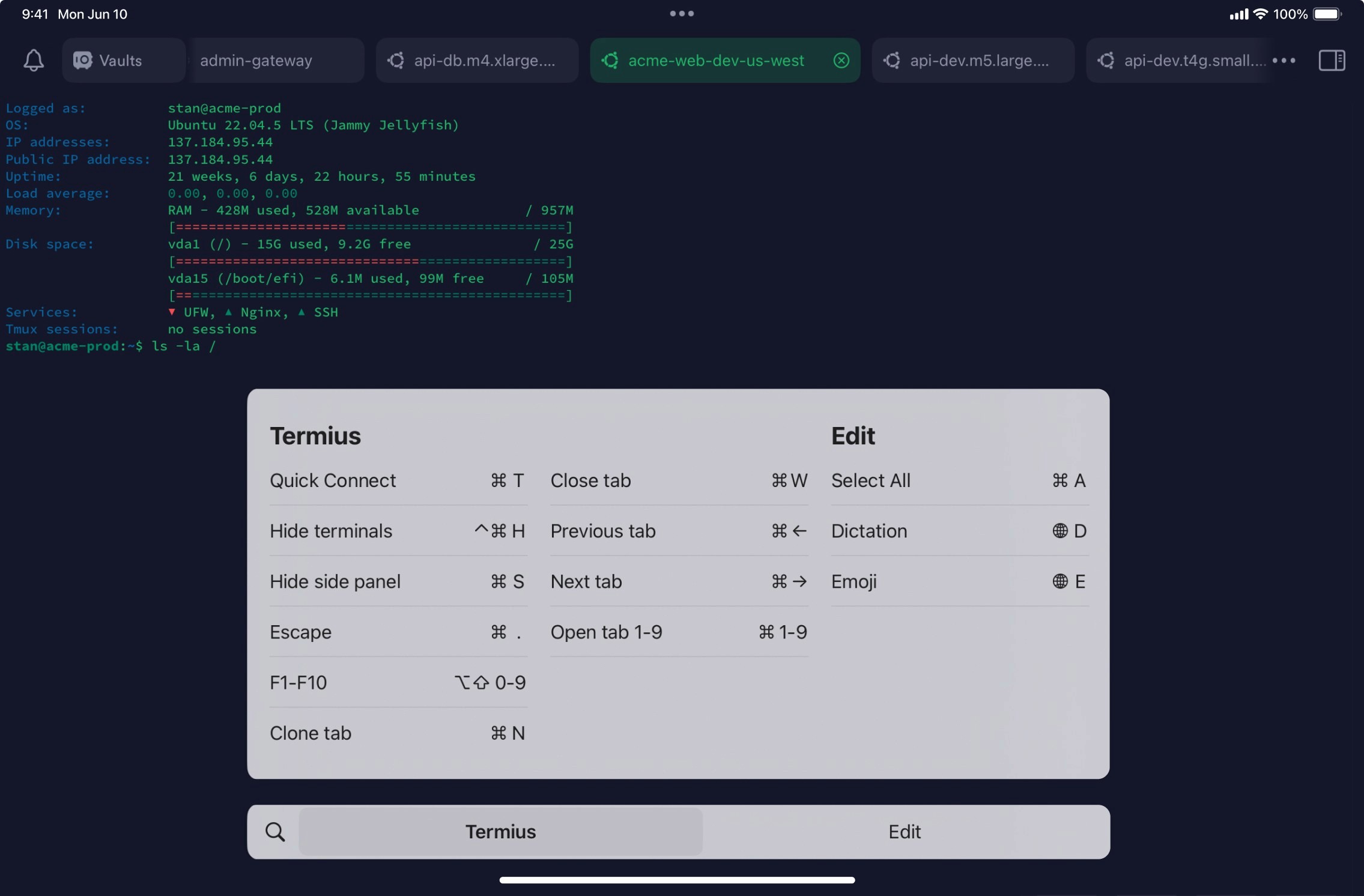Select the Close tab shortcut row

point(679,480)
